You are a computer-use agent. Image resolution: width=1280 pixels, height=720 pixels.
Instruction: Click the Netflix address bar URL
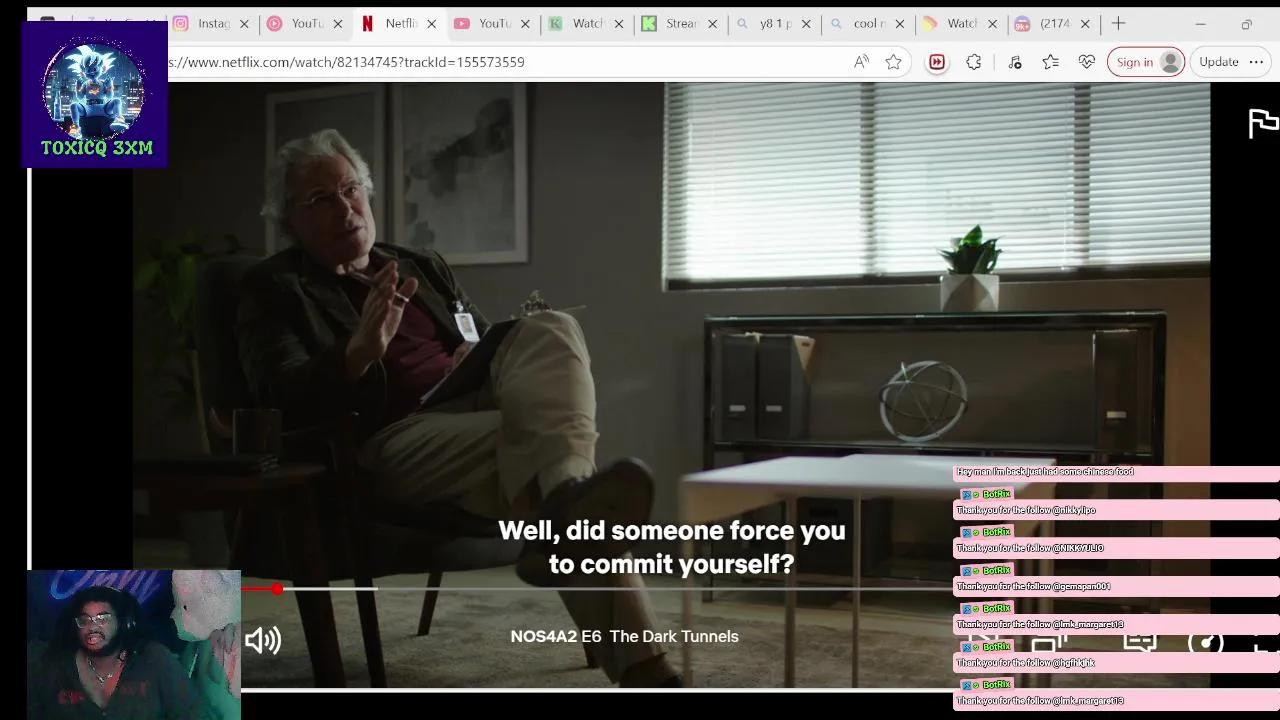pos(347,62)
